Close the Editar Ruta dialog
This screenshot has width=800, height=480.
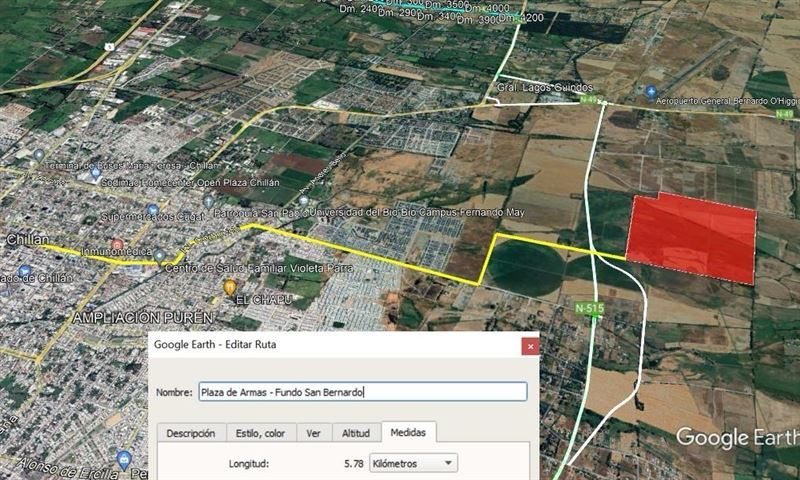click(x=530, y=346)
